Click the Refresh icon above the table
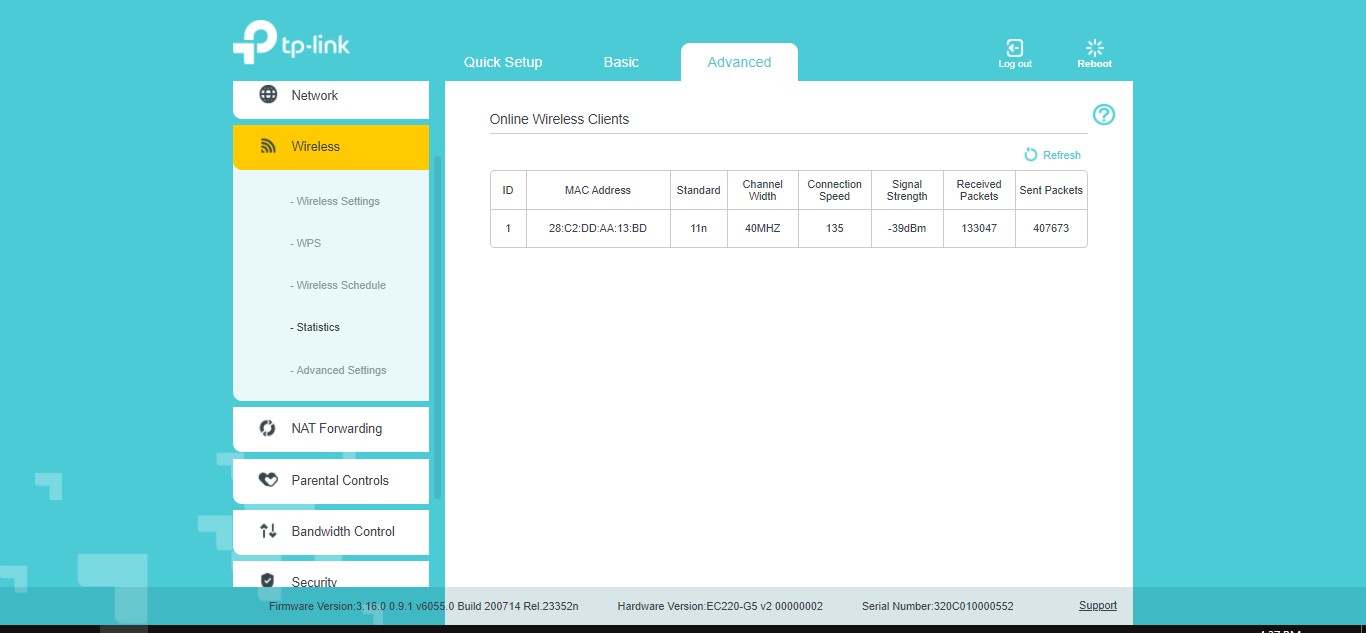This screenshot has width=1366, height=633. (1031, 155)
